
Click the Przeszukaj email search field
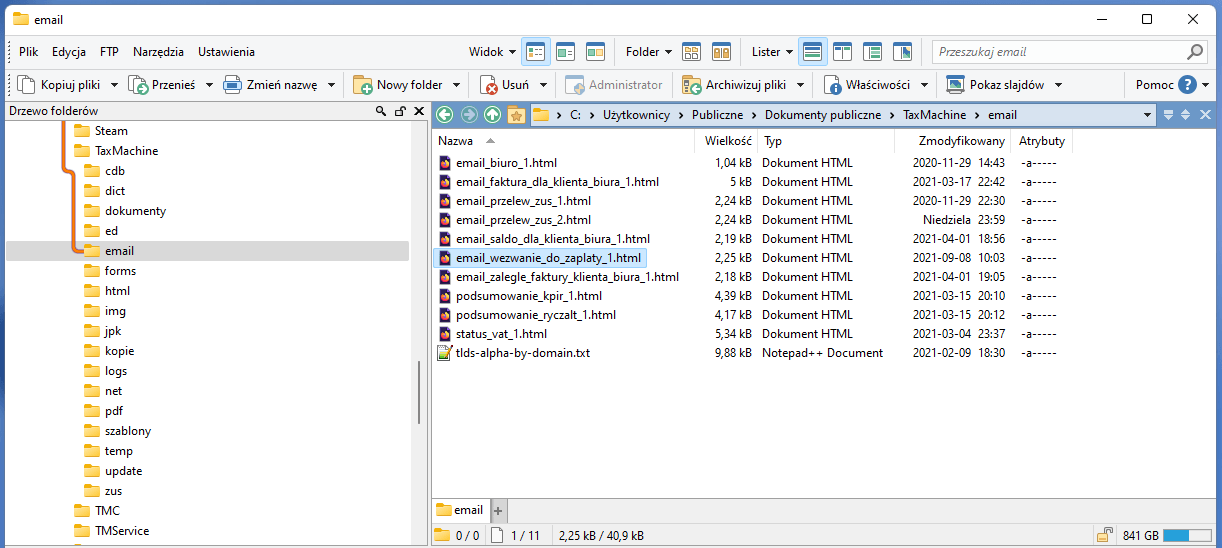(1058, 52)
